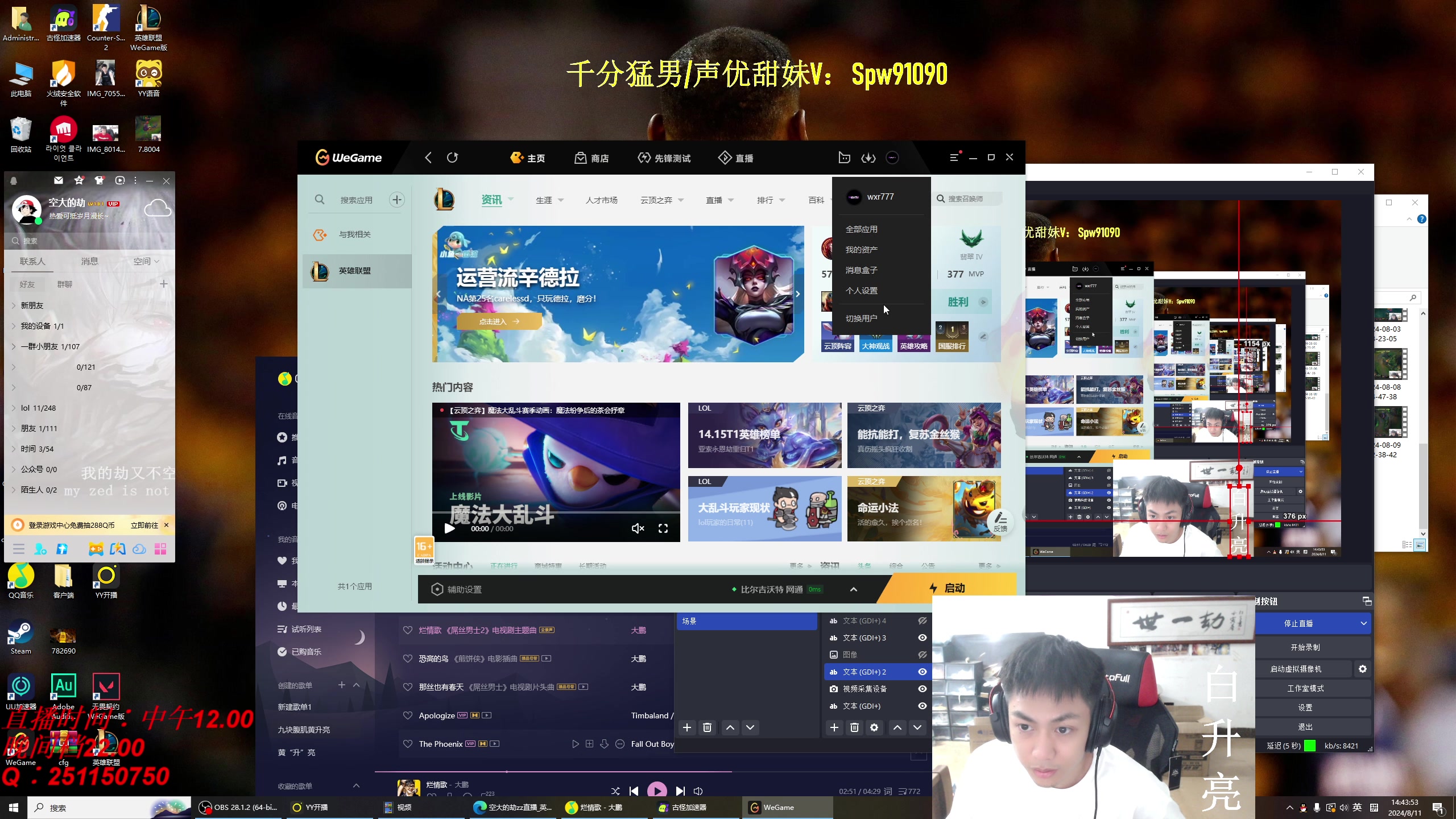Click the 搜索召唤师 search field
This screenshot has width=1456, height=819.
click(969, 198)
